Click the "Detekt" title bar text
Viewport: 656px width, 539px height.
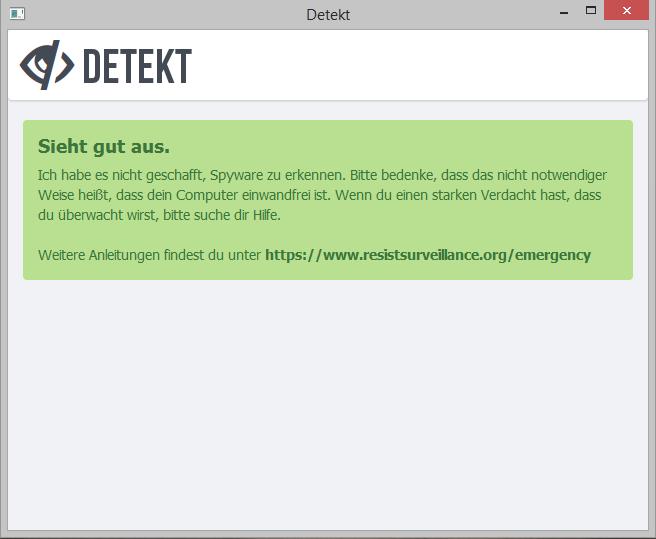pos(328,15)
